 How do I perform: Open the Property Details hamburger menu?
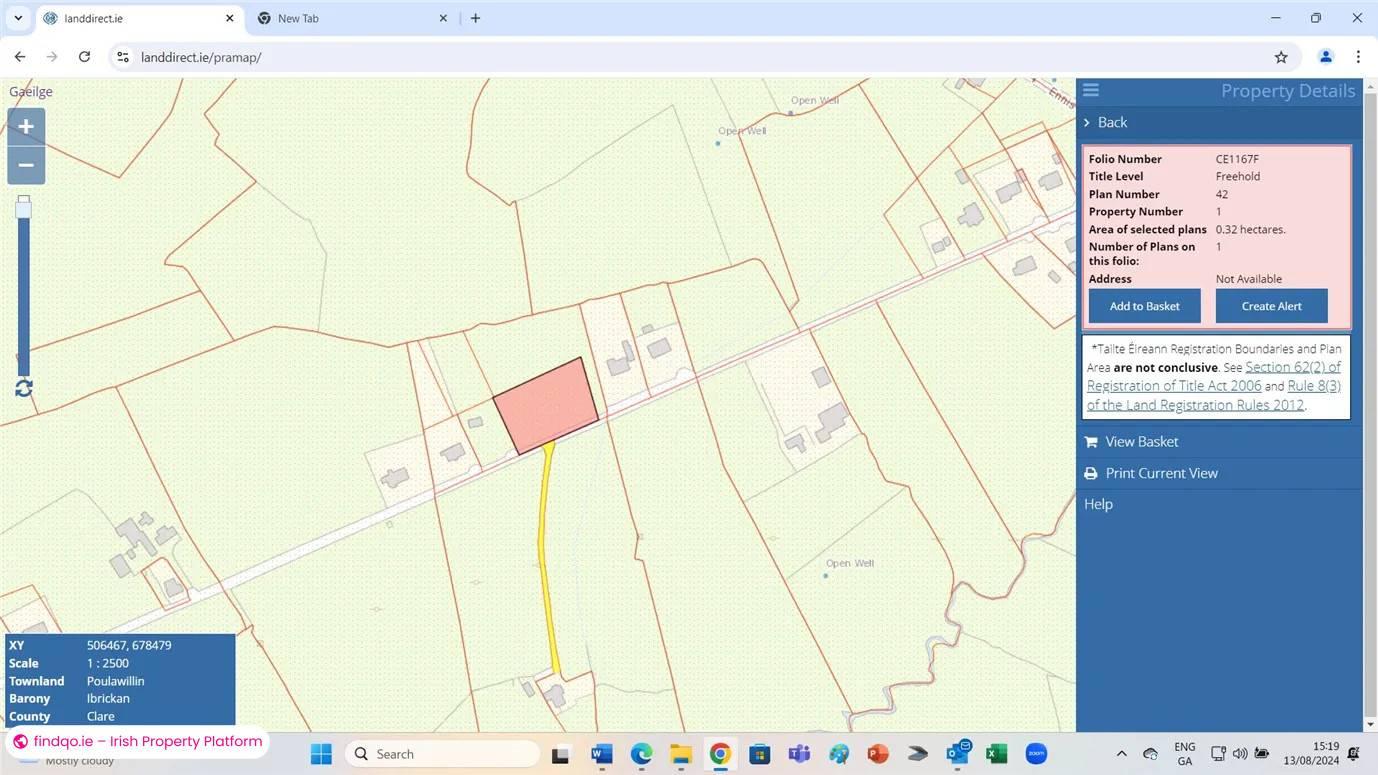point(1091,90)
